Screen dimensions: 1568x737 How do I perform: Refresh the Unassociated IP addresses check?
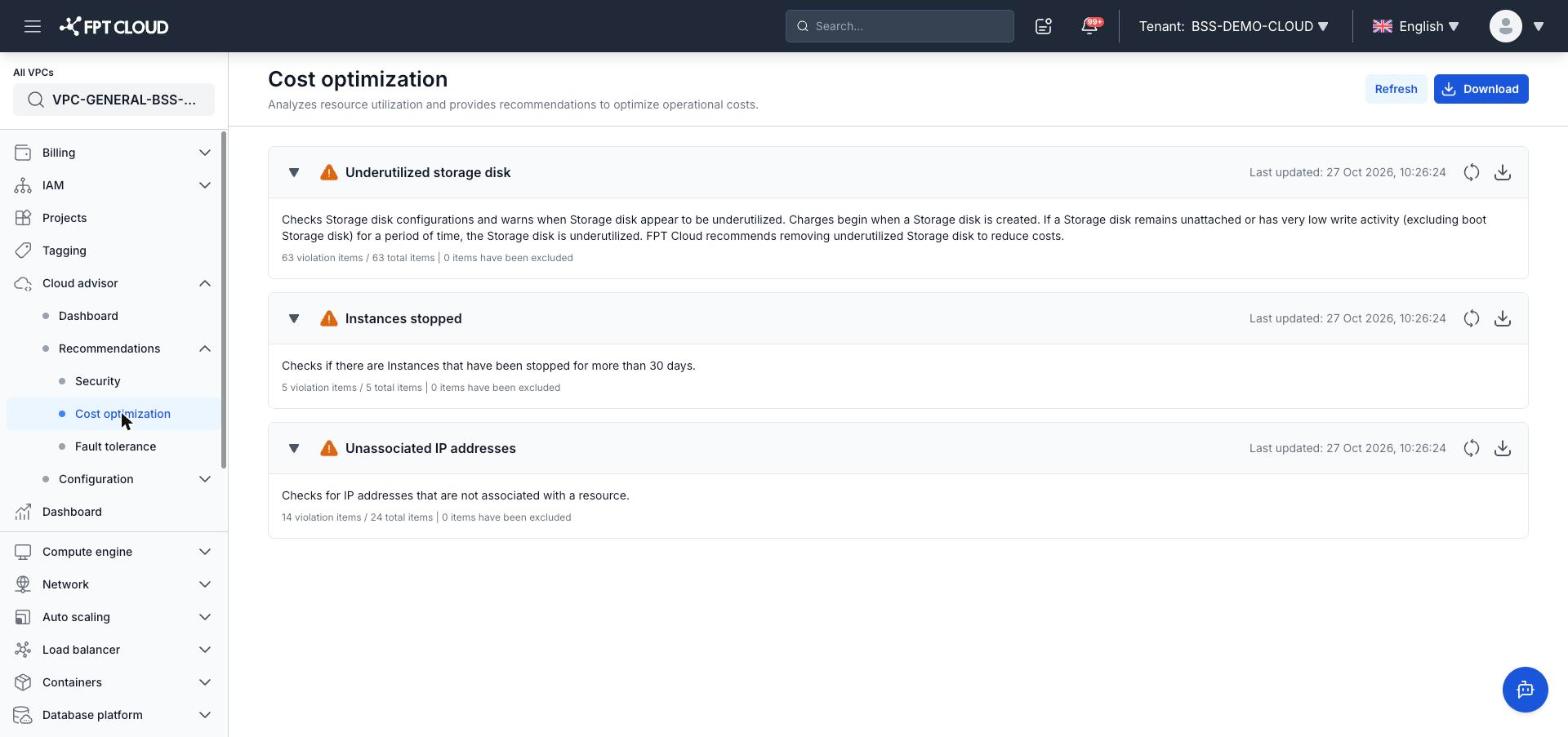[x=1471, y=448]
